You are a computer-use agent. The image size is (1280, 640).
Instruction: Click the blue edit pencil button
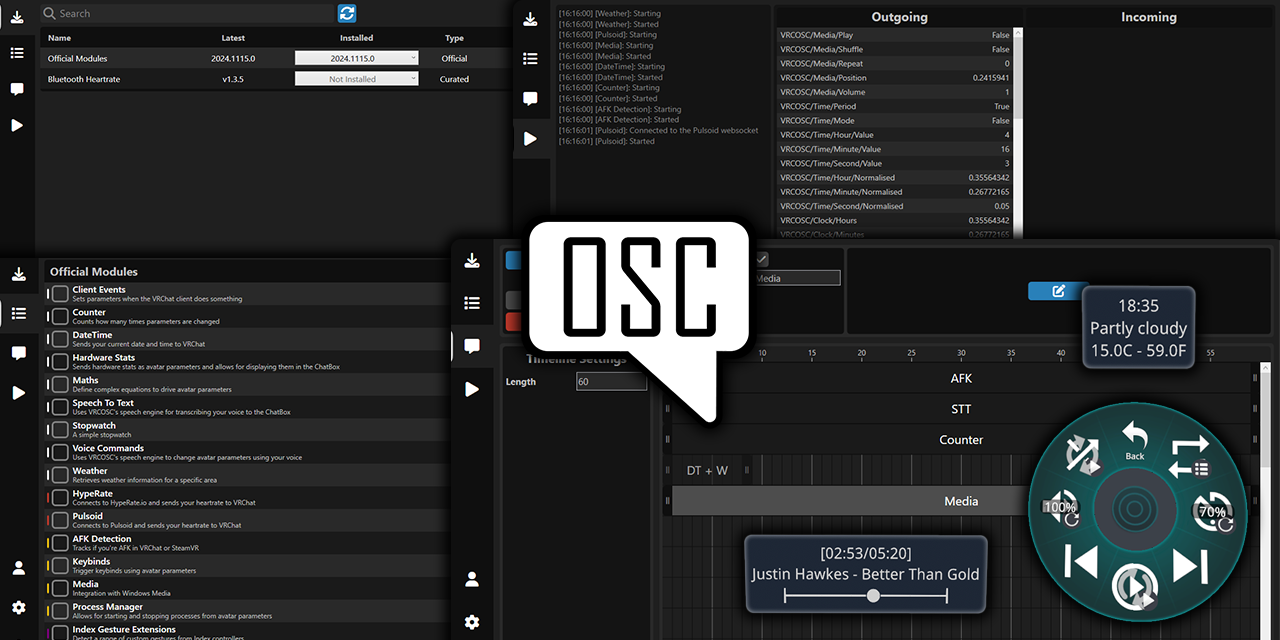(x=1058, y=291)
